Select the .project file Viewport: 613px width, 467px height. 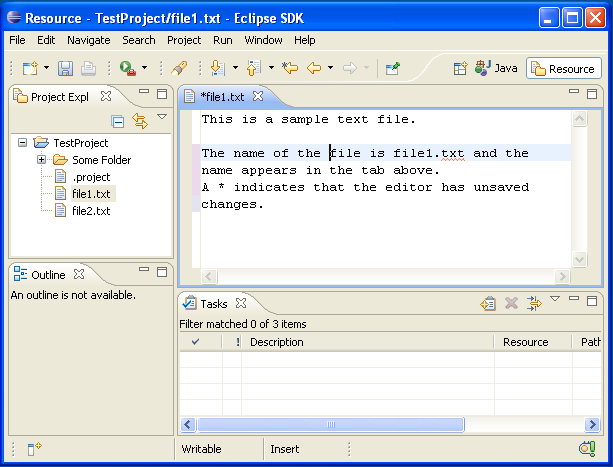click(x=91, y=177)
